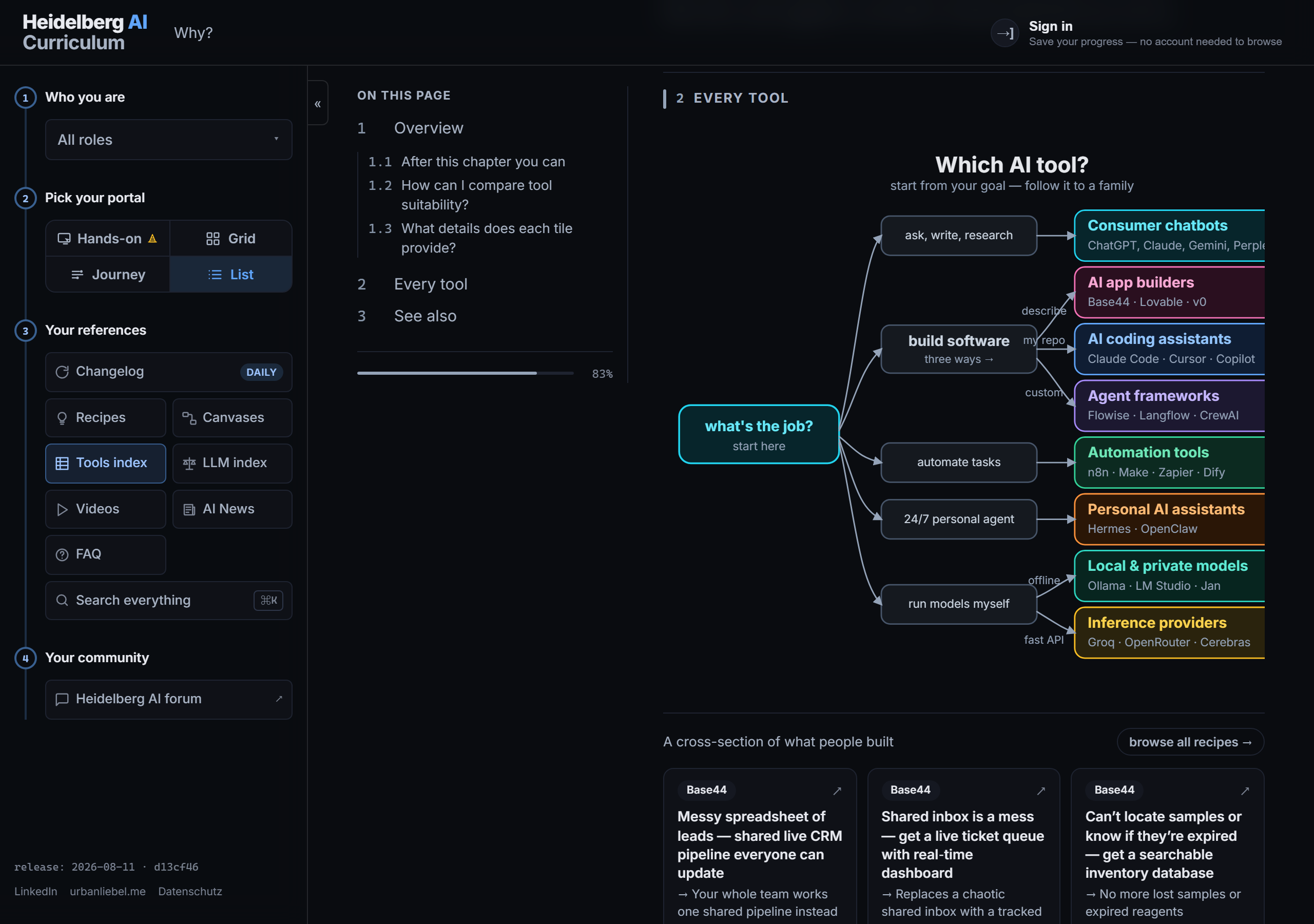
Task: Select the List portal view
Action: click(x=230, y=275)
